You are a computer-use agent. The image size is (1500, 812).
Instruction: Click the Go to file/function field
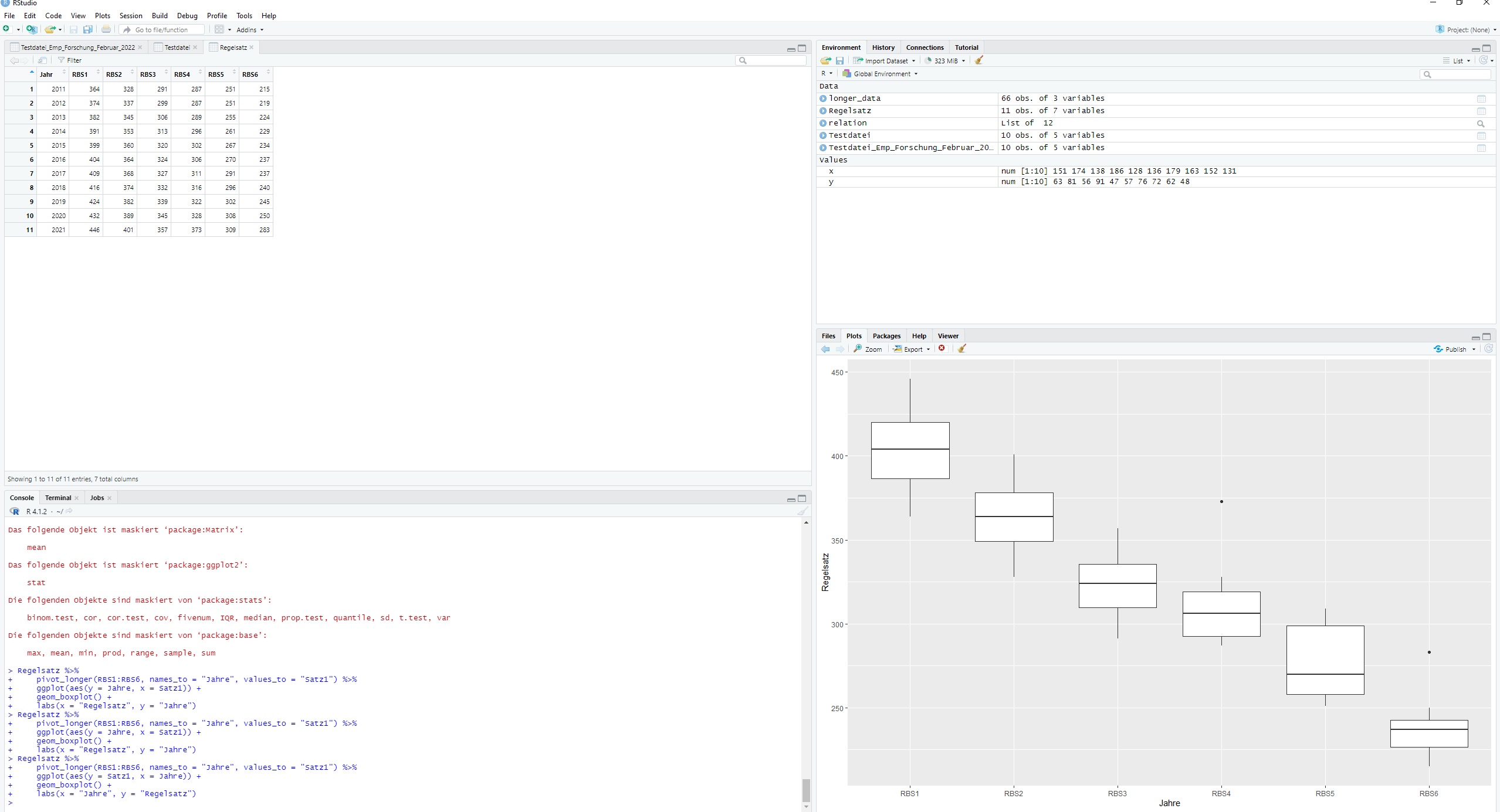coord(165,29)
